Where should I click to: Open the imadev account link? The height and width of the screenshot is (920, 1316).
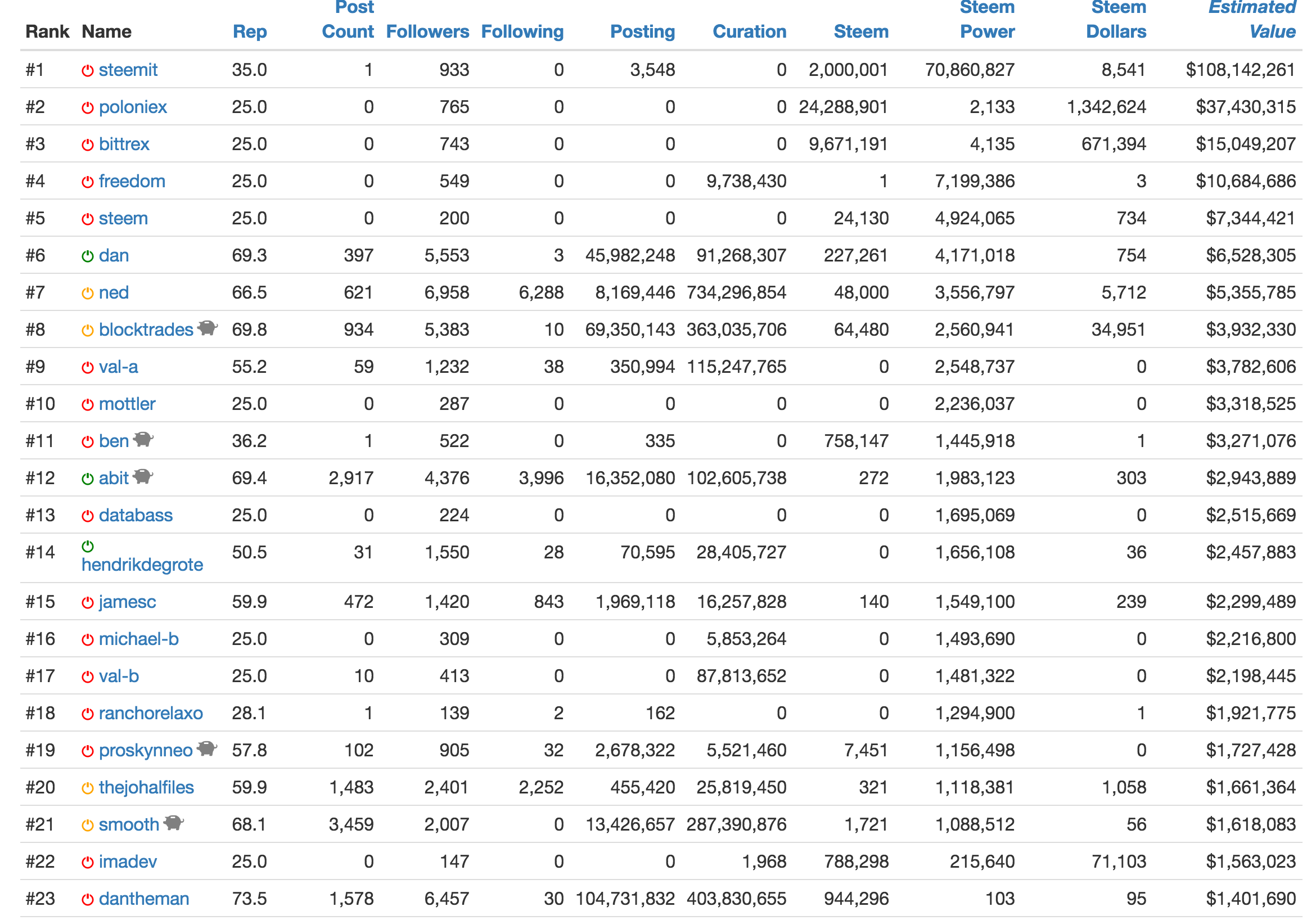coord(128,862)
